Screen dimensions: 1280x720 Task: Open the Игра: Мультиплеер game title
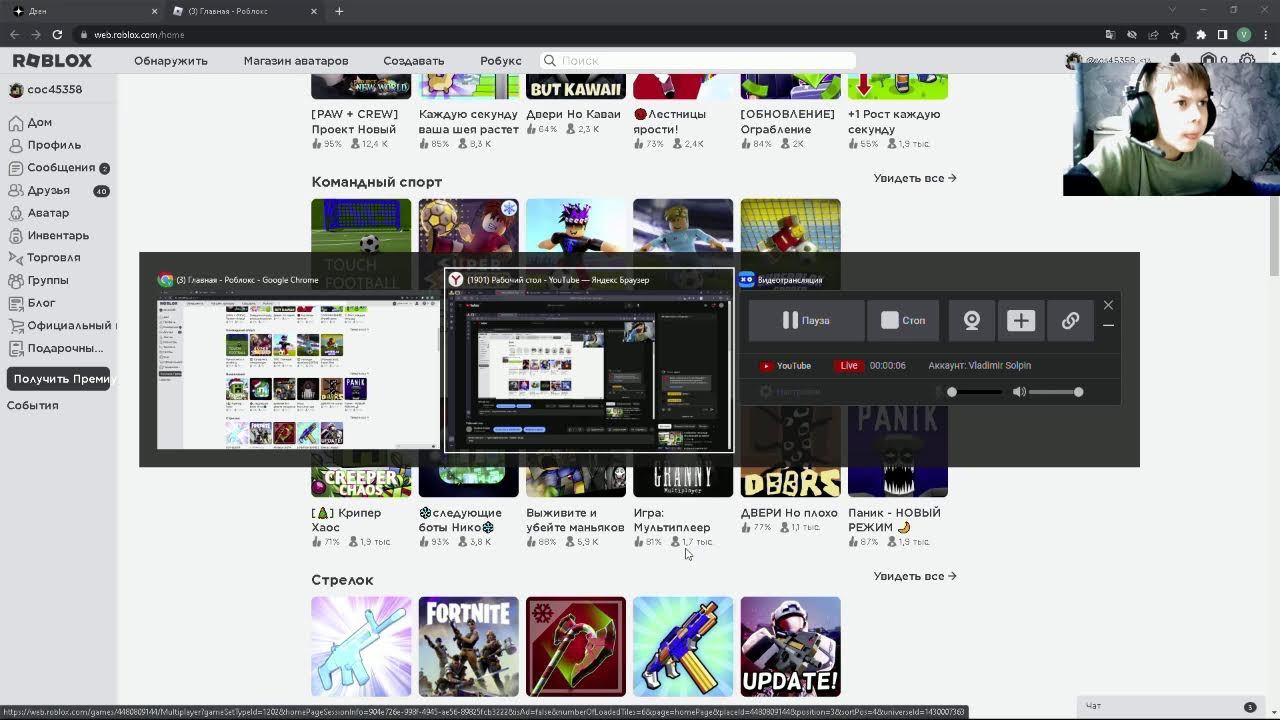[x=672, y=520]
